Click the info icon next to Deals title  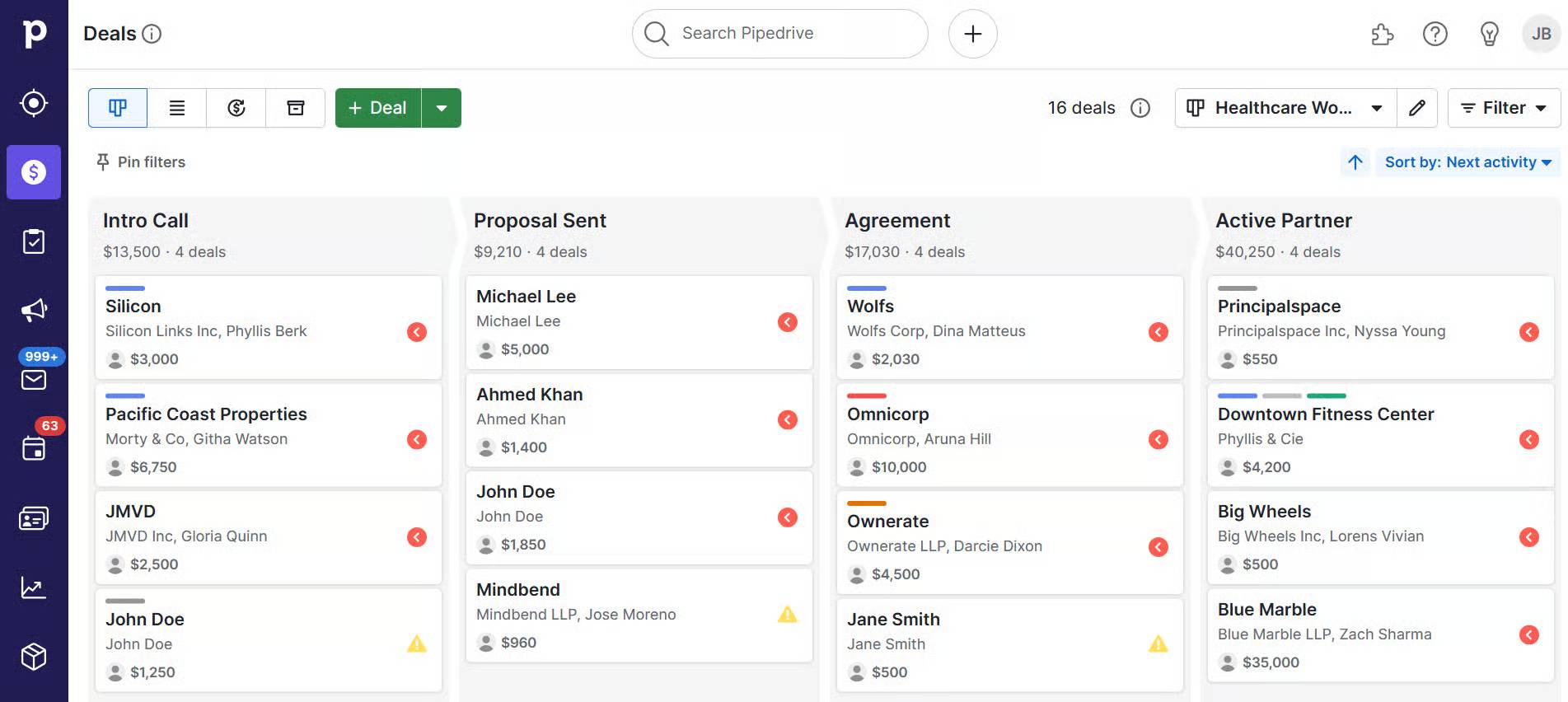click(152, 34)
